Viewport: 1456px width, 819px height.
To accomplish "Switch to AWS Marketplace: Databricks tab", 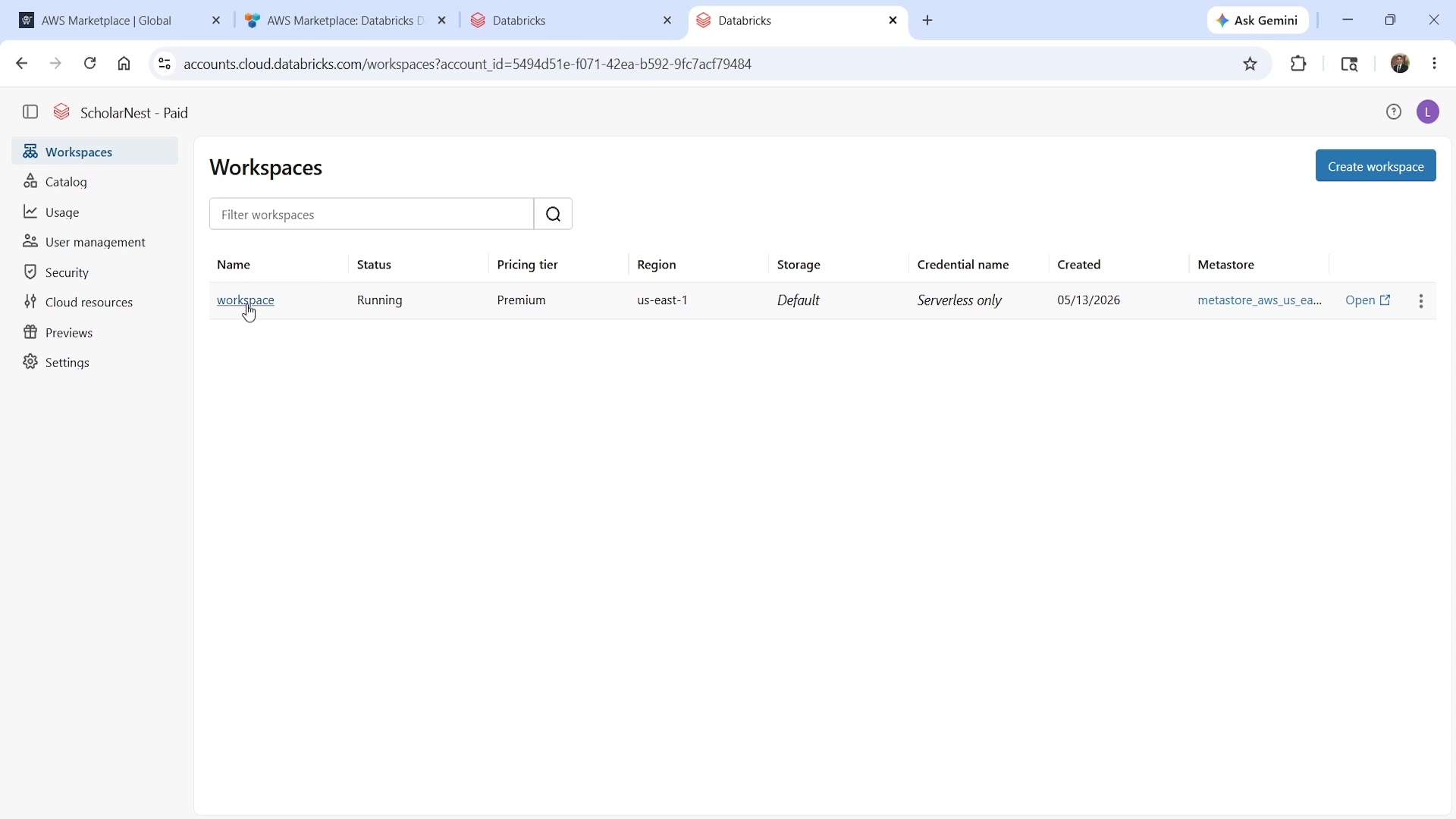I will tap(346, 21).
